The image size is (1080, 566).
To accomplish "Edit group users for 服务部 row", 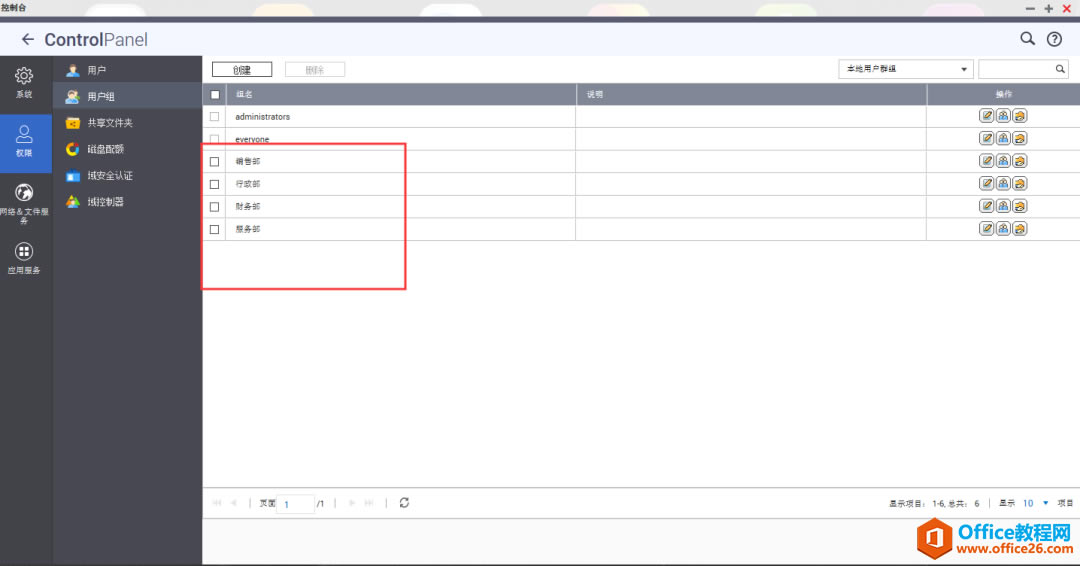I will click(1003, 229).
